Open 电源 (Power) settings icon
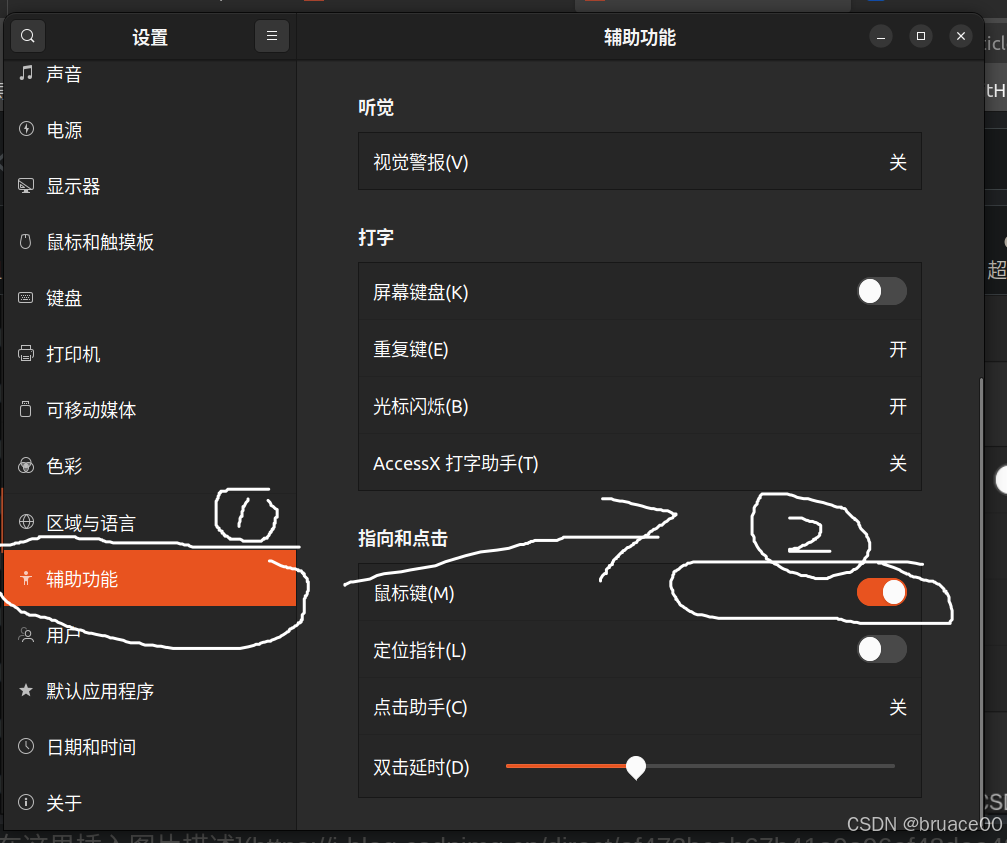 tap(26, 129)
